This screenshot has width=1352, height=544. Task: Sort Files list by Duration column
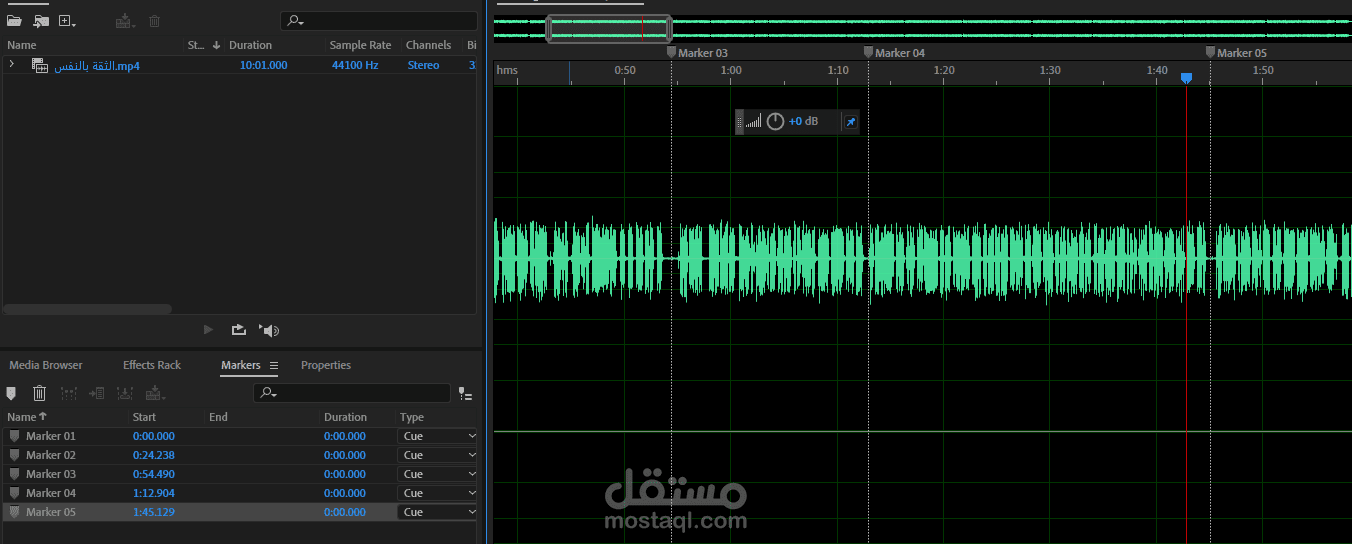pyautogui.click(x=250, y=45)
